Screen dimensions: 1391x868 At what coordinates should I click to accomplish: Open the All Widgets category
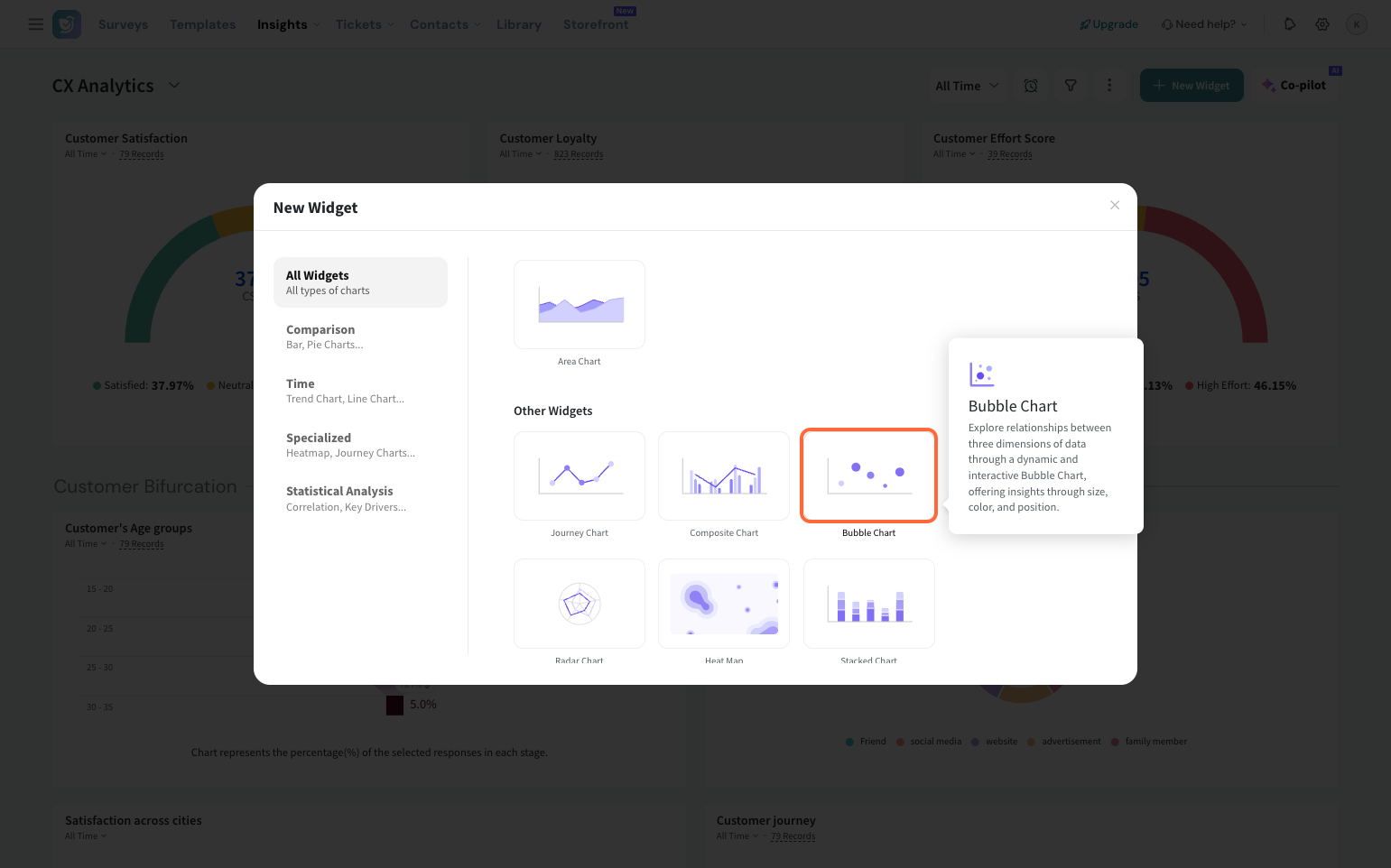pyautogui.click(x=360, y=282)
